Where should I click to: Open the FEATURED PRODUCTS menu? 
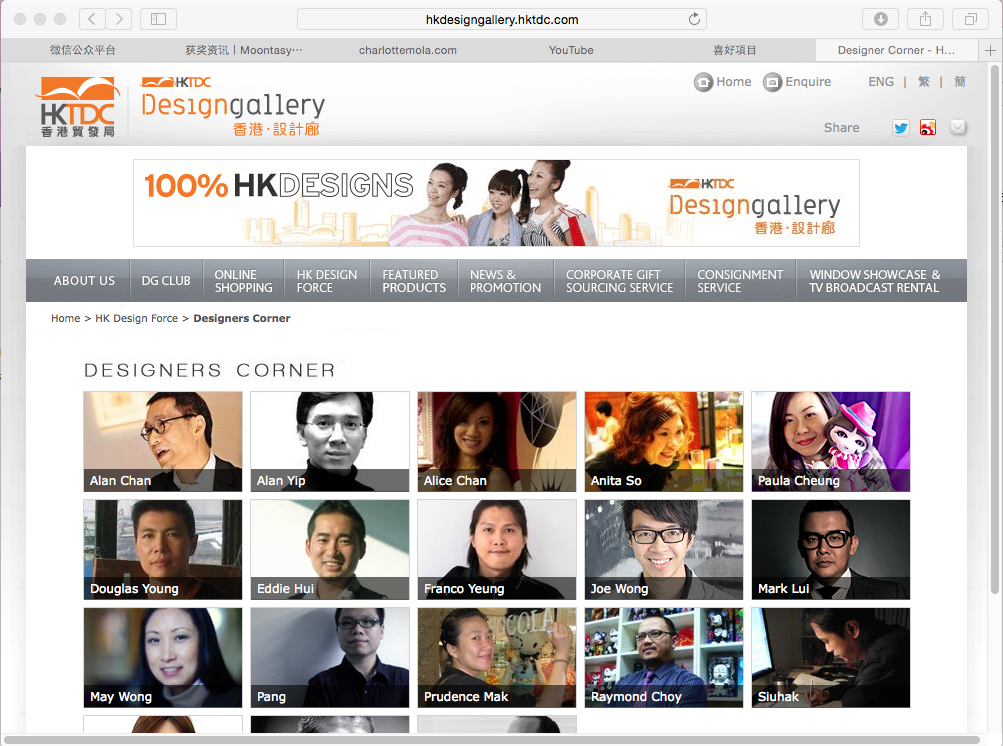[x=414, y=280]
